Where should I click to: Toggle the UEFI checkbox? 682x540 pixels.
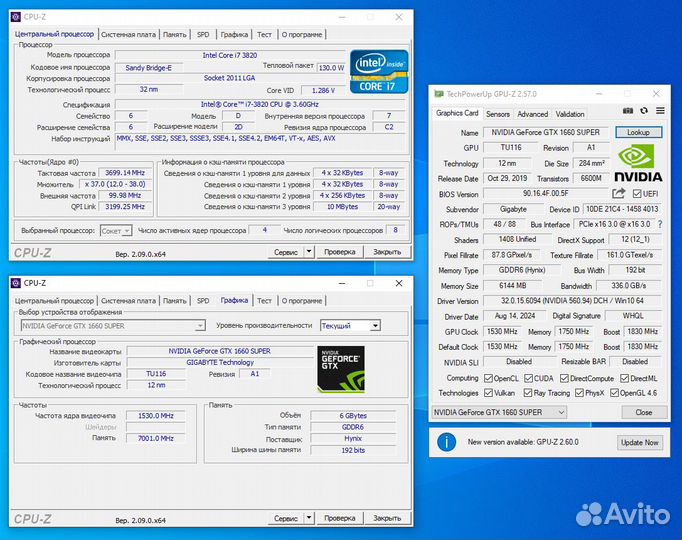point(637,193)
